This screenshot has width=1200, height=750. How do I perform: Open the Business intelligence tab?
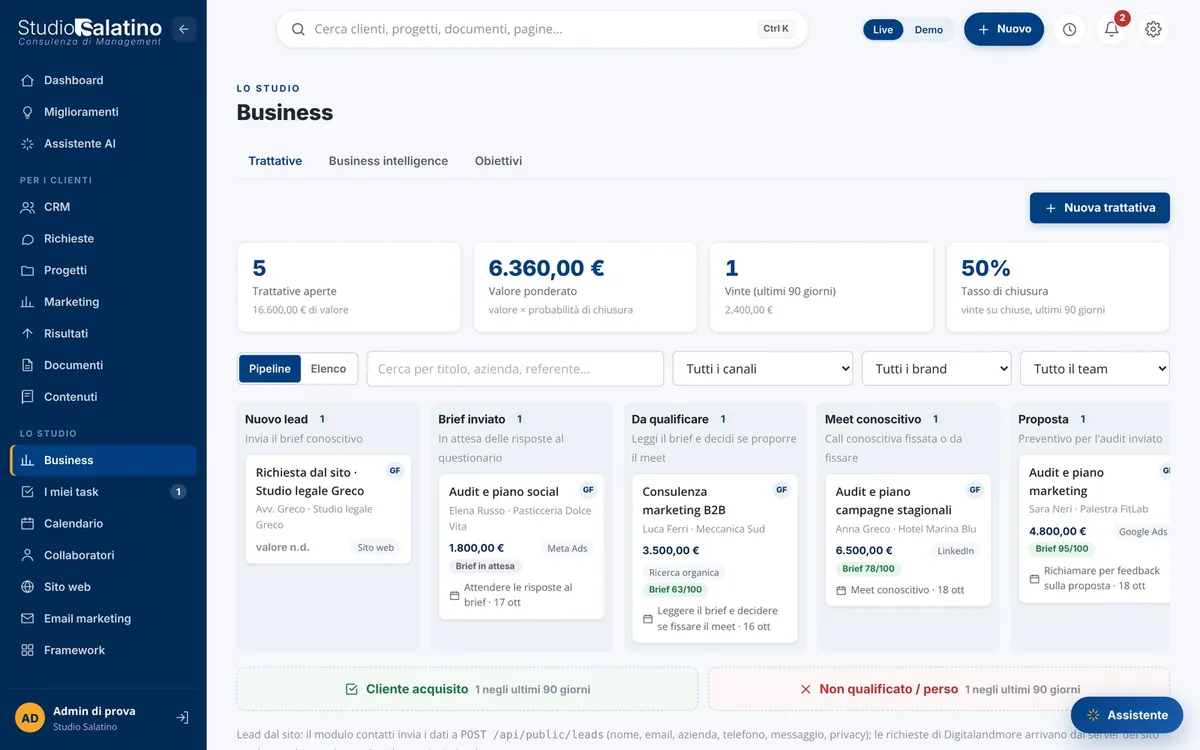pyautogui.click(x=388, y=161)
